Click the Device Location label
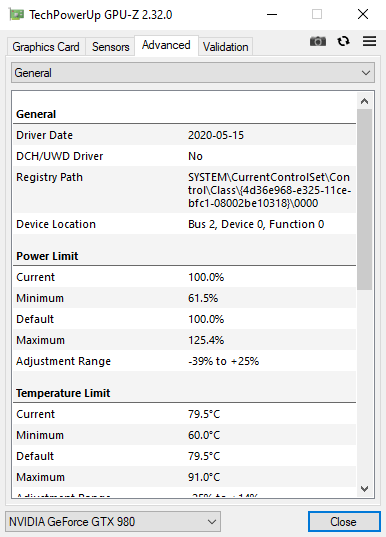This screenshot has width=386, height=537. (56, 224)
